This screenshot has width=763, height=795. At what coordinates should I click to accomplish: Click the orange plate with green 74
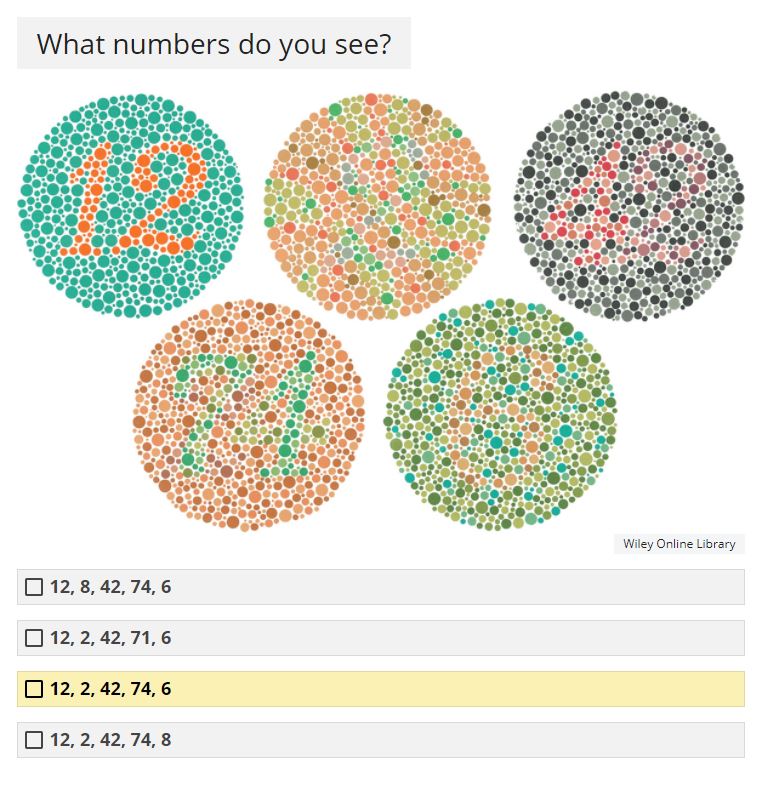tap(248, 415)
